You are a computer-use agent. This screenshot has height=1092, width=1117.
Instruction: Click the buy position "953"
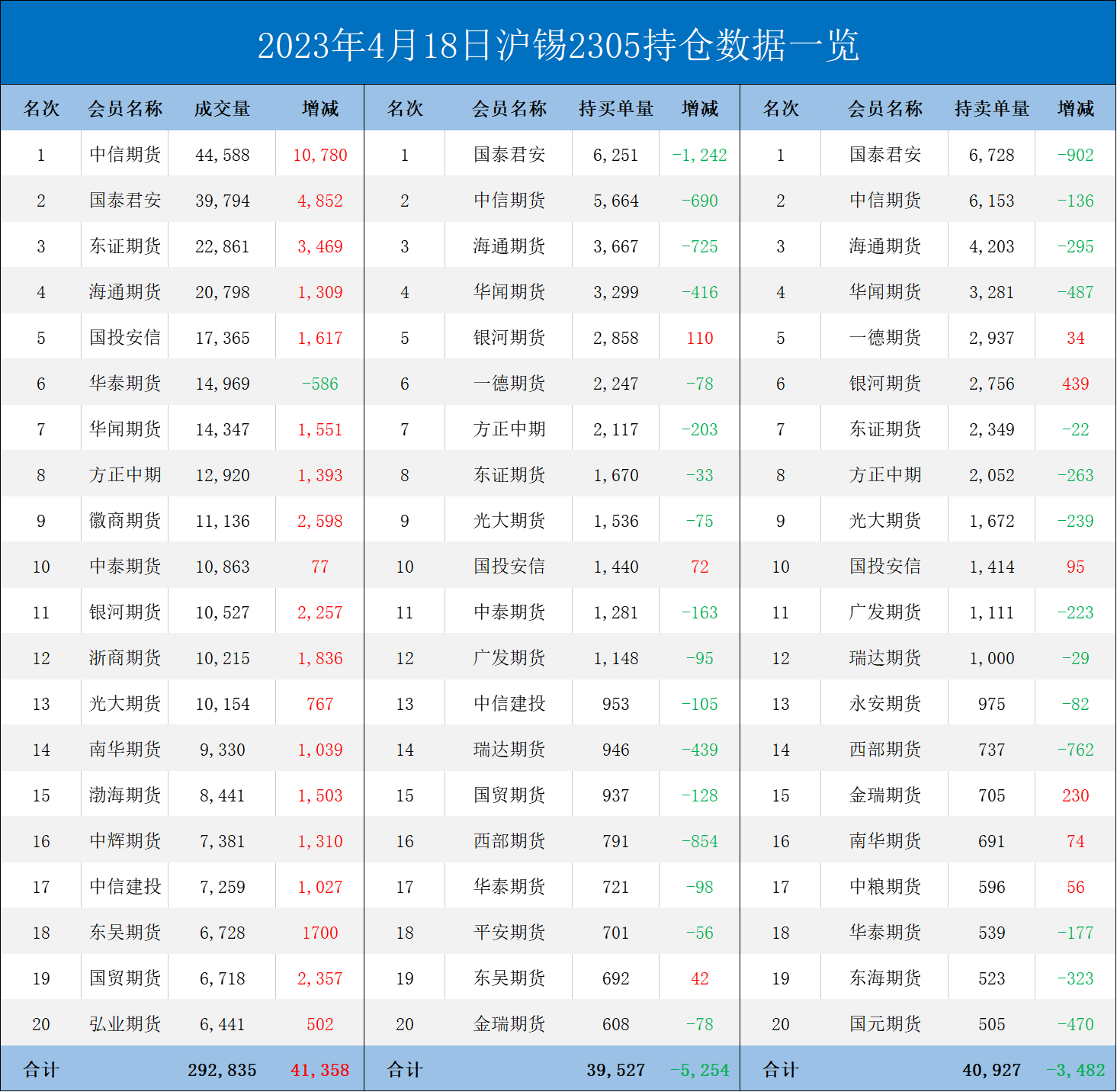point(616,704)
